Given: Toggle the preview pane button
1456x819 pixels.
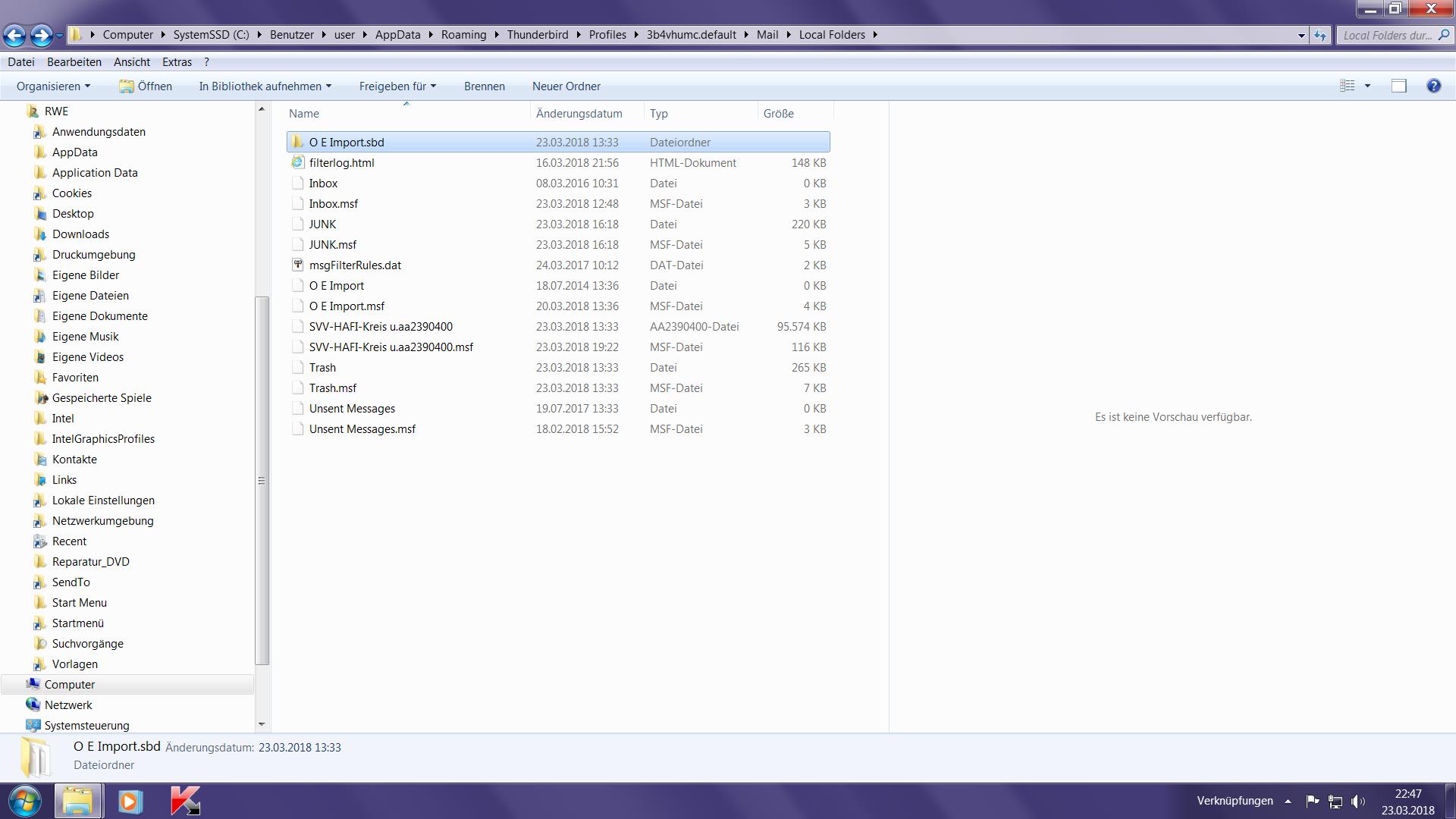Looking at the screenshot, I should [1398, 86].
